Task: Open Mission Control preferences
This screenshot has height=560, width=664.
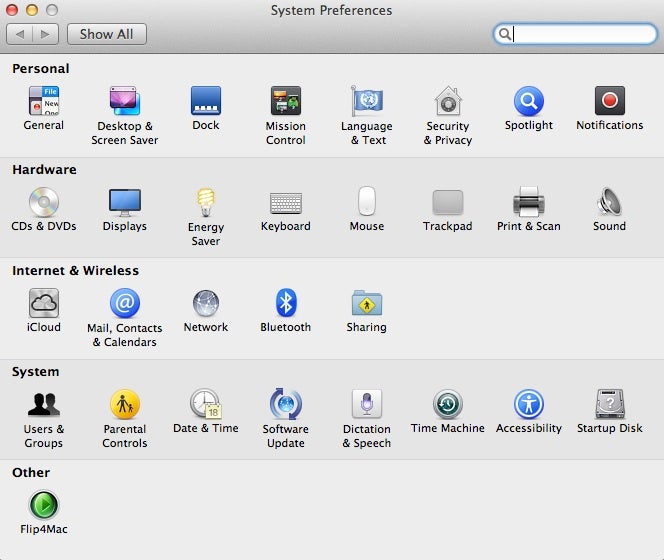Action: click(x=286, y=102)
